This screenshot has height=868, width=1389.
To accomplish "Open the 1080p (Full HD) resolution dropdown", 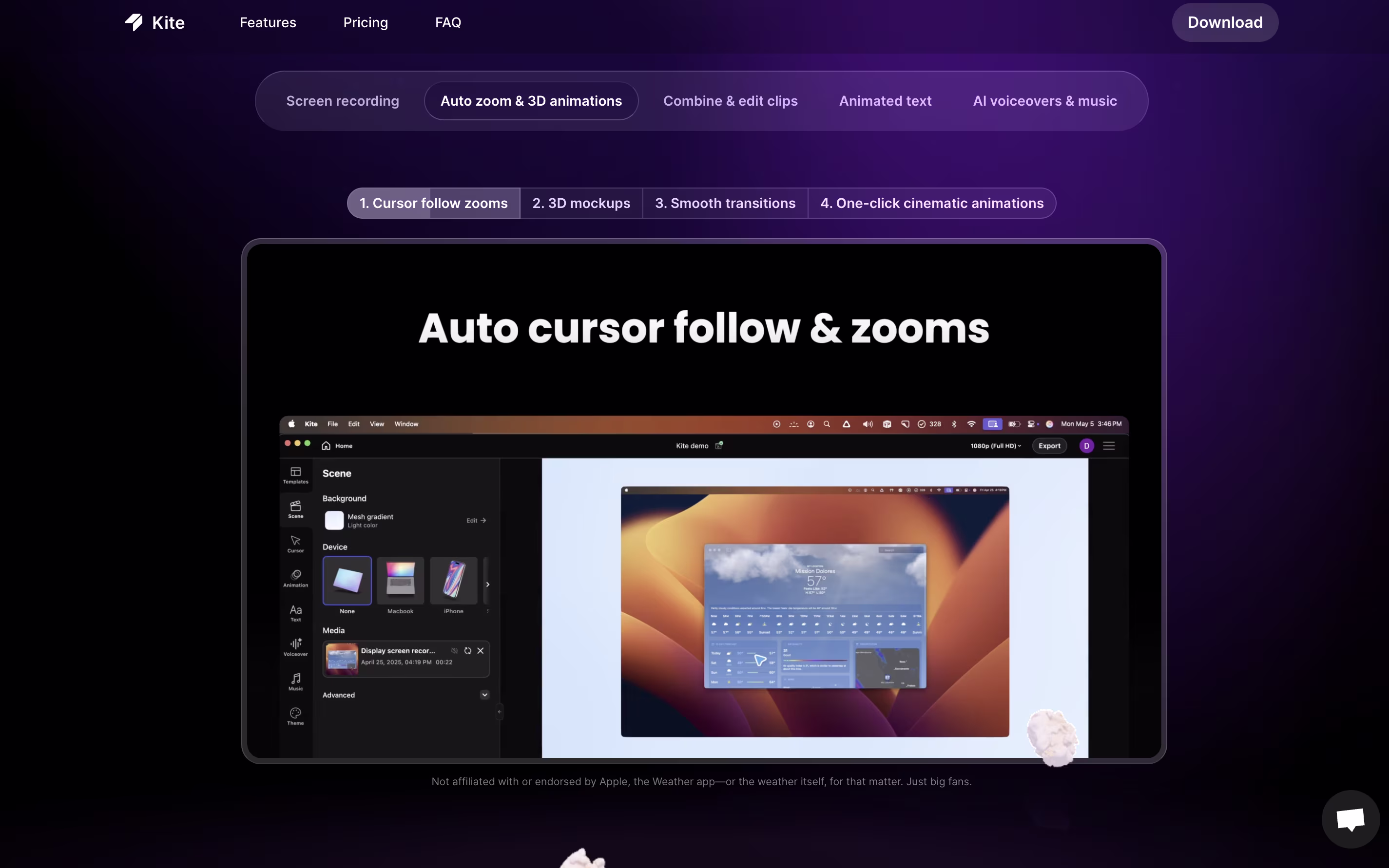I will coord(996,446).
